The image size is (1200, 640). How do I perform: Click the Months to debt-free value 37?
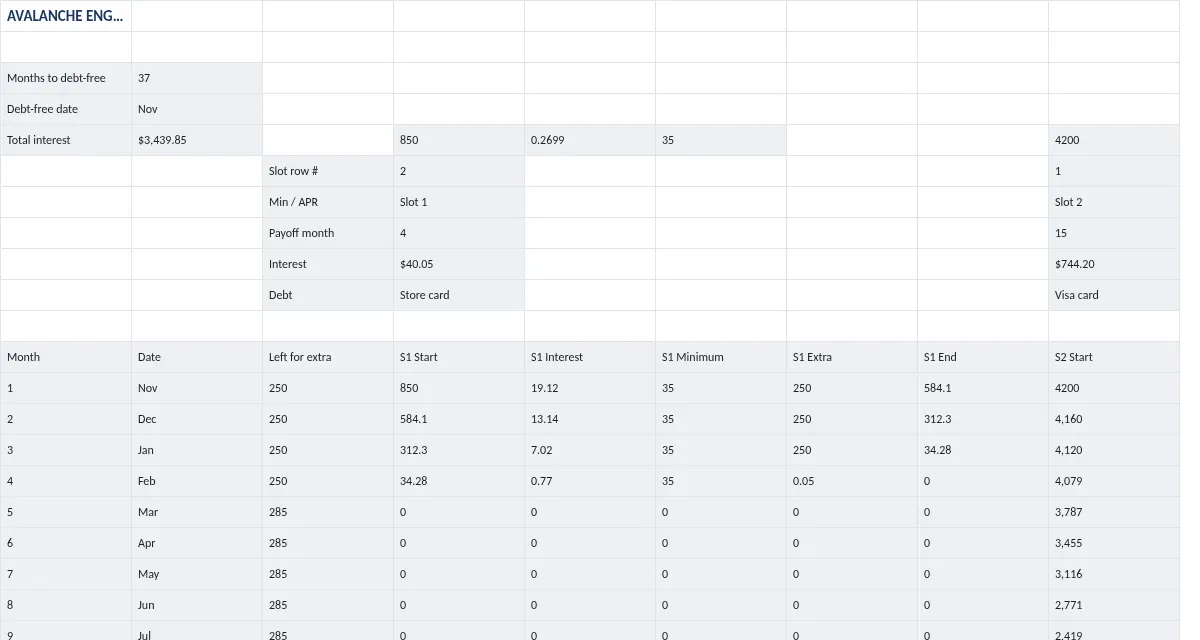coord(197,78)
